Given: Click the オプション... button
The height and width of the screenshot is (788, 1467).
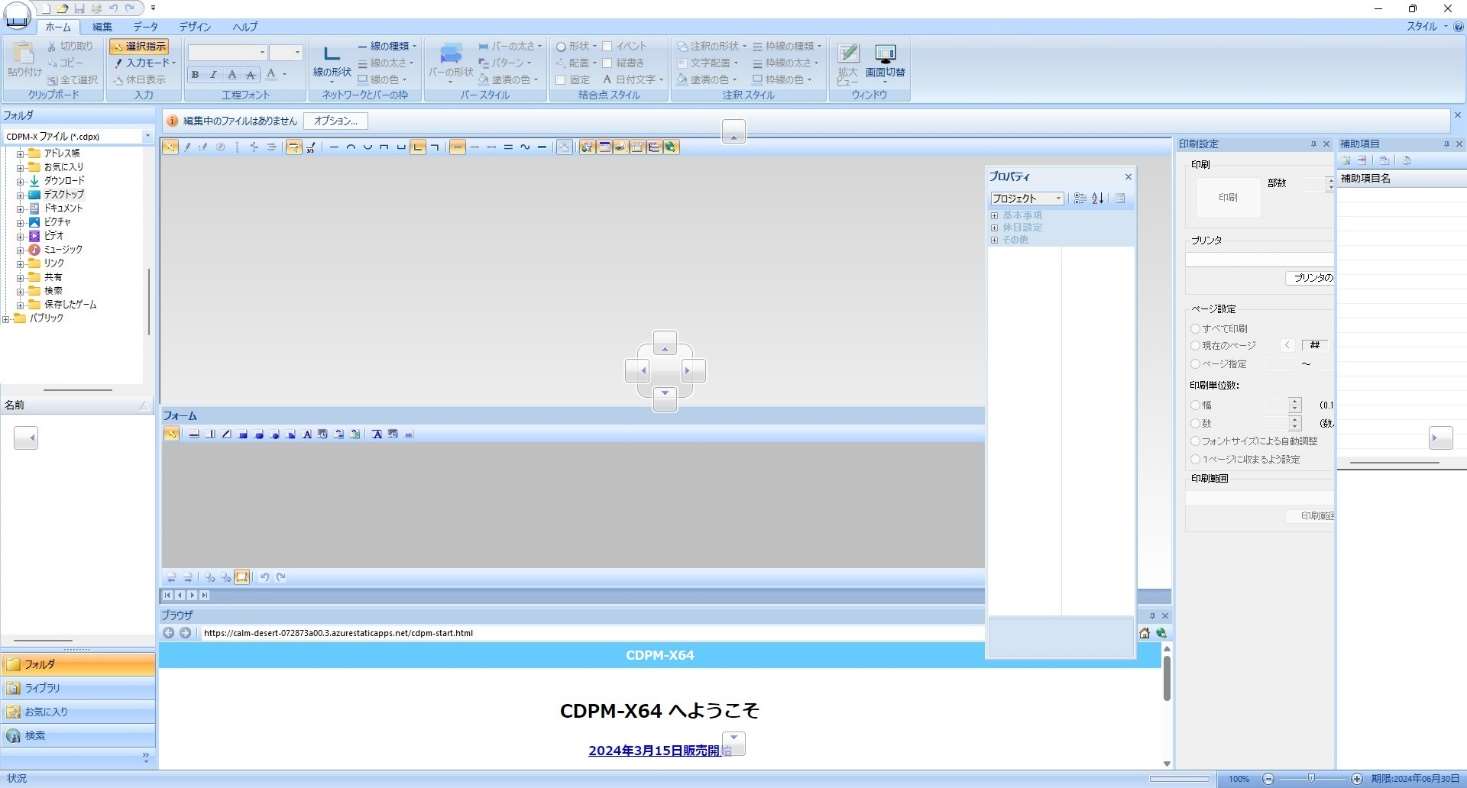Looking at the screenshot, I should point(335,121).
